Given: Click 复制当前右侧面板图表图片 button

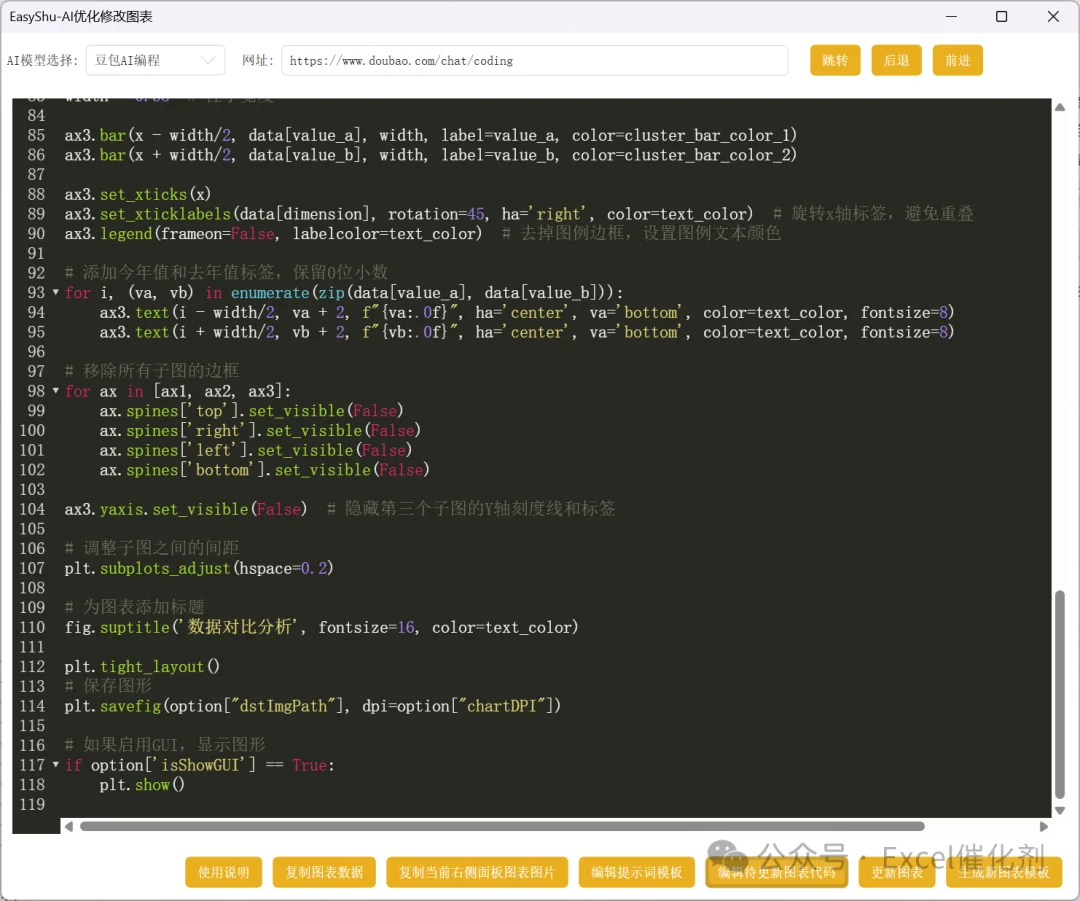Looking at the screenshot, I should (477, 872).
